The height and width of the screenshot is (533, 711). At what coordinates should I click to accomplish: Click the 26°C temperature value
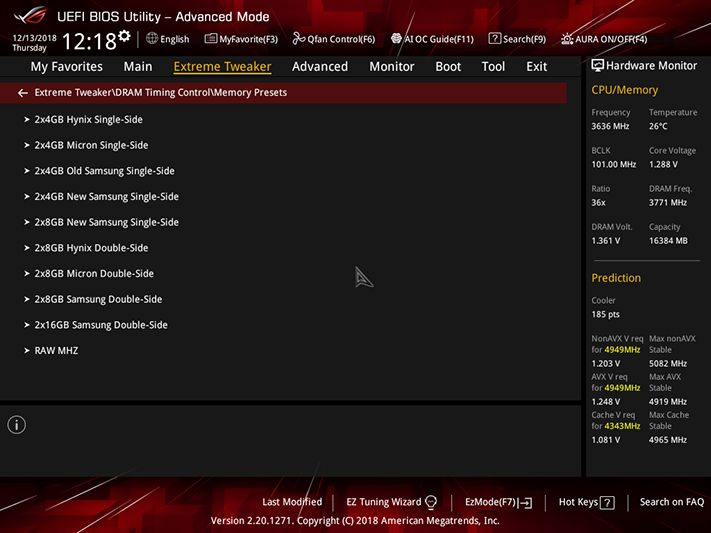click(658, 126)
